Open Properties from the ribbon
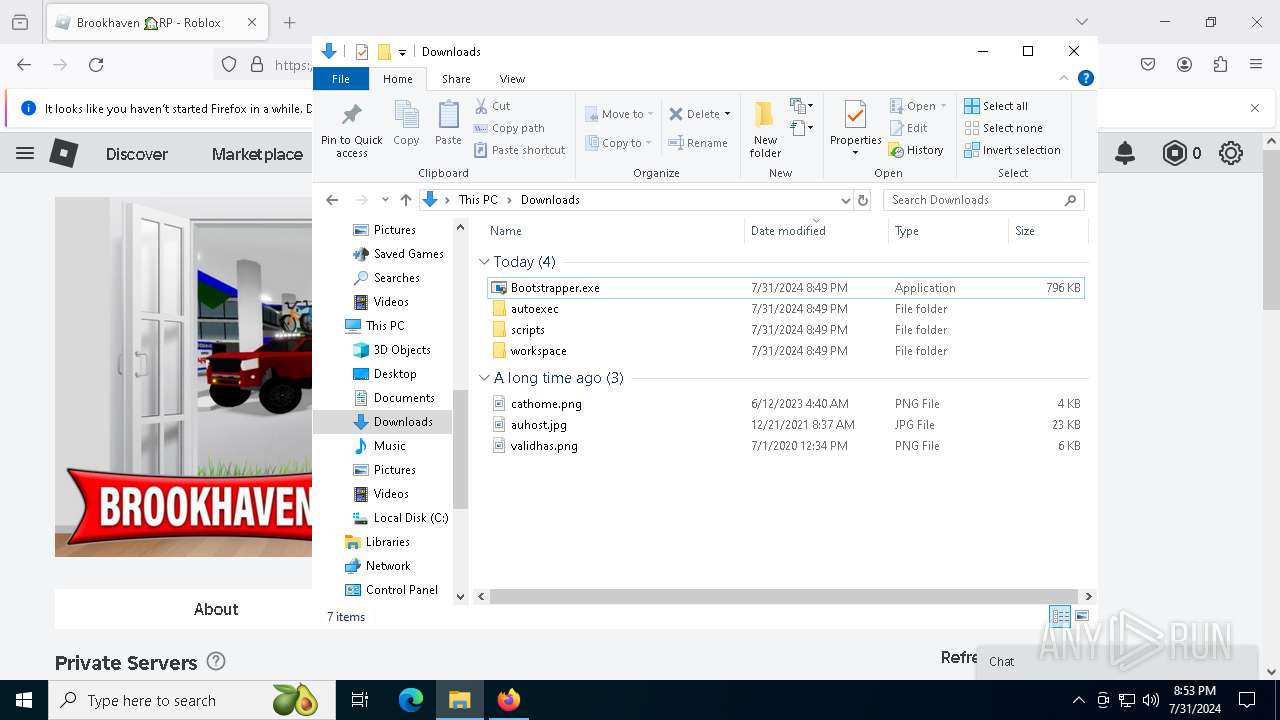Viewport: 1280px width, 720px height. [x=855, y=128]
